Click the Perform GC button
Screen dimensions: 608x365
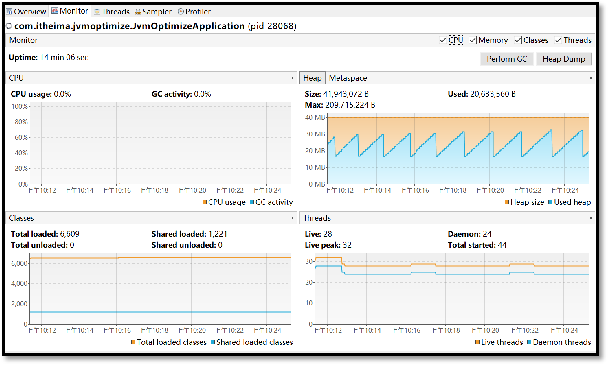[506, 59]
